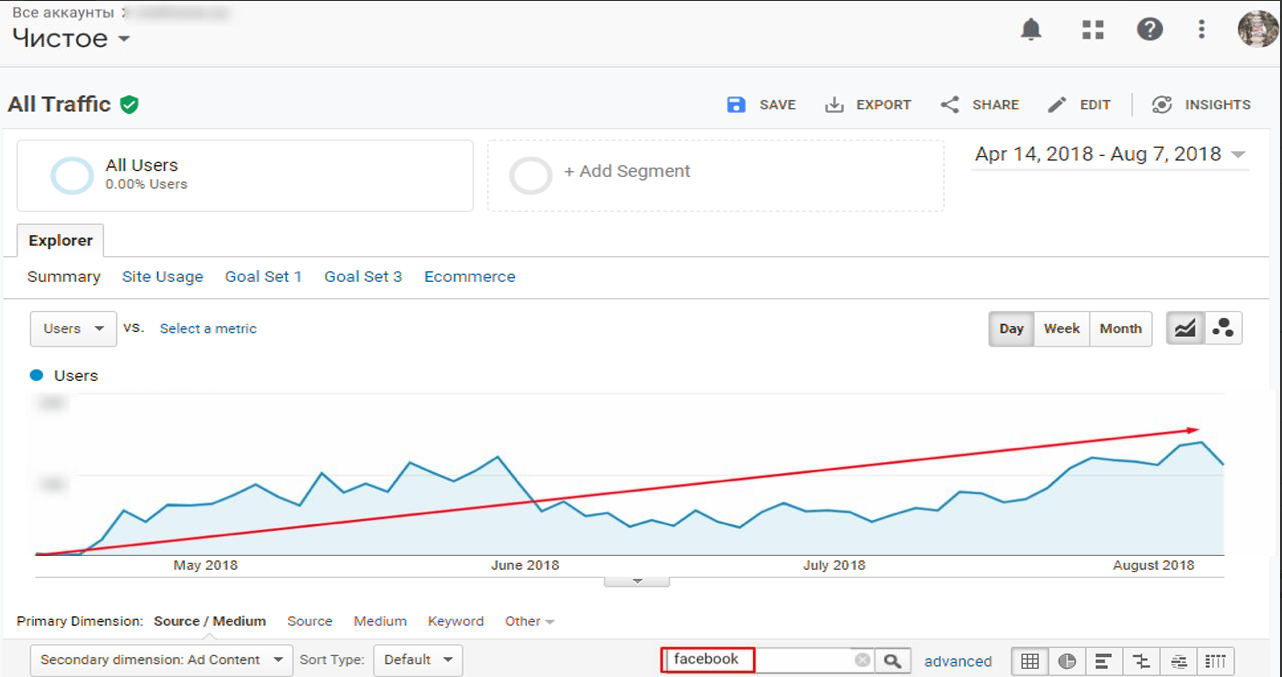Click the Все аккаунты breadcrumb
Viewport: 1282px width, 677px height.
(65, 12)
